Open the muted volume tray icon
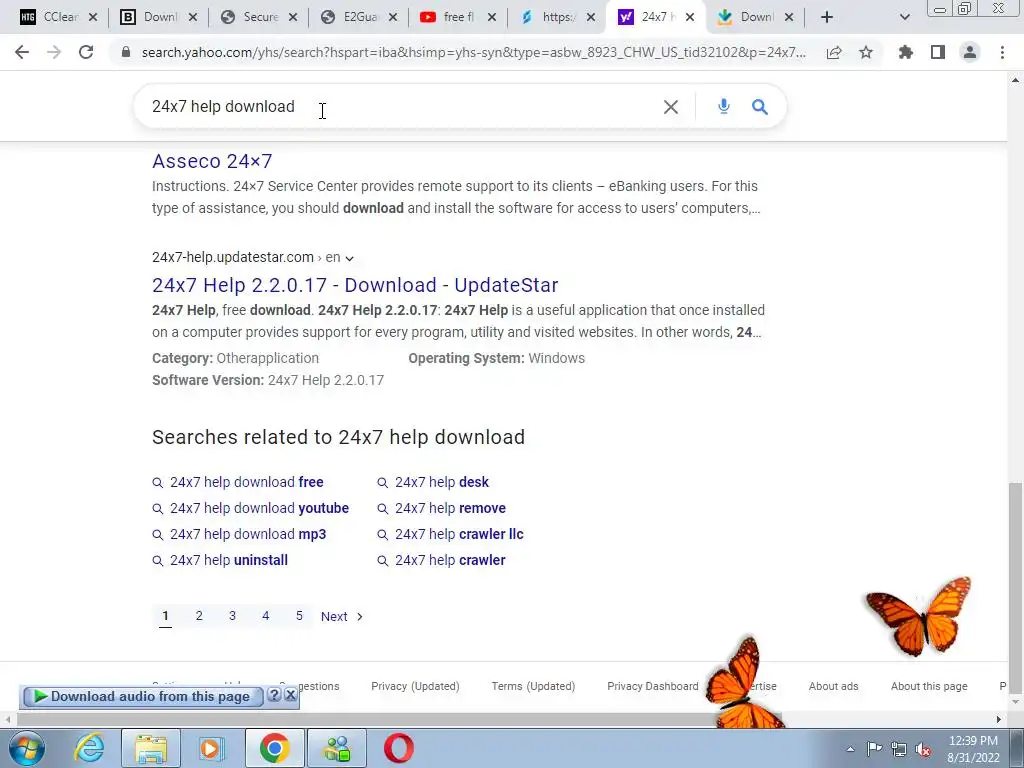The width and height of the screenshot is (1024, 768). (x=923, y=749)
